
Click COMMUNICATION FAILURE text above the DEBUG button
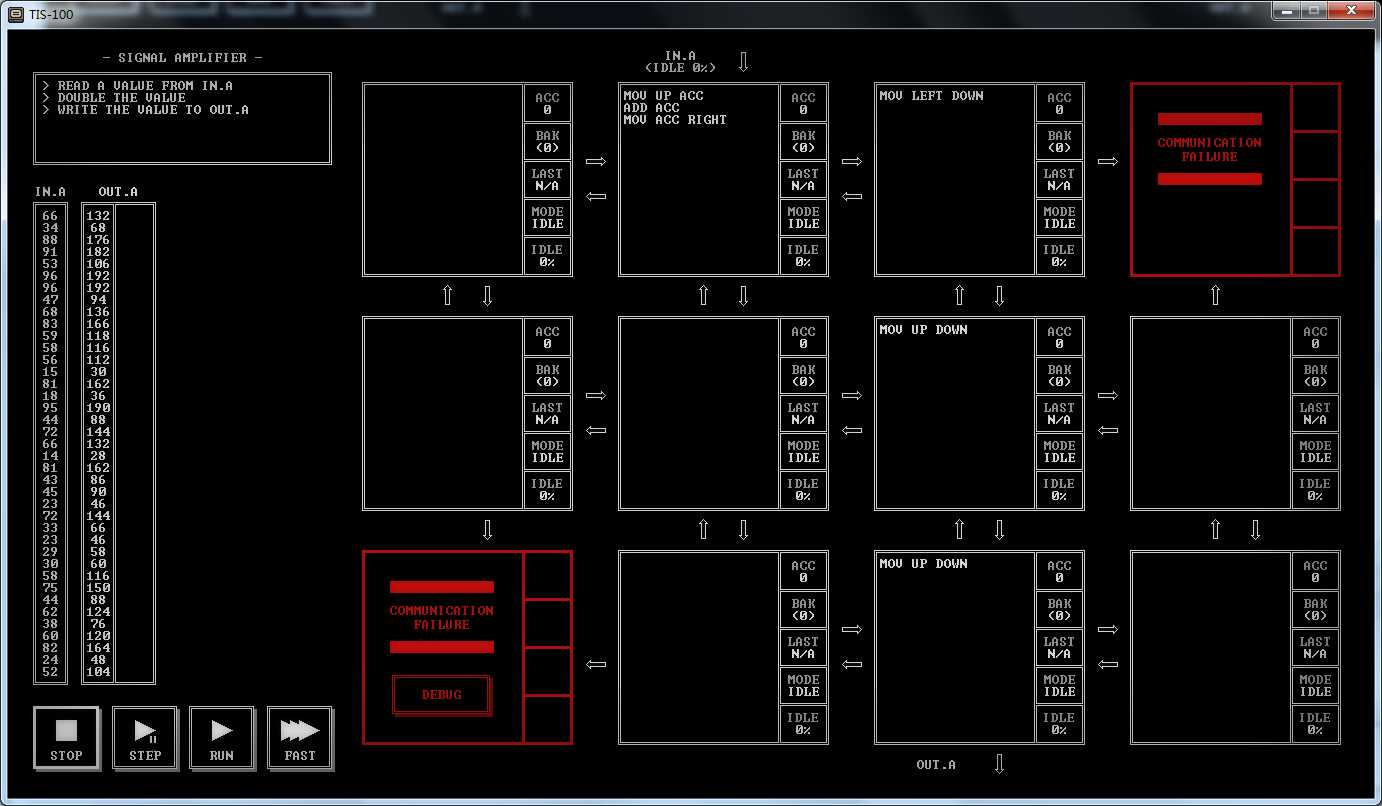442,617
